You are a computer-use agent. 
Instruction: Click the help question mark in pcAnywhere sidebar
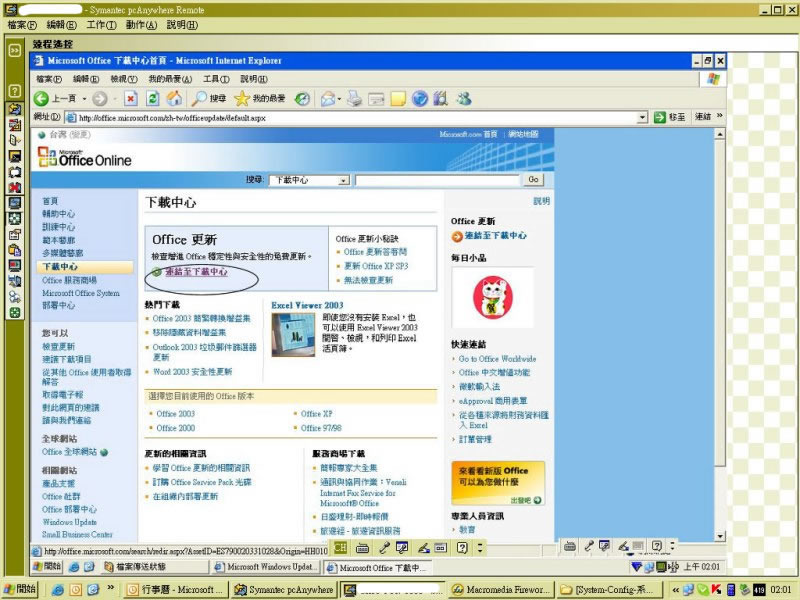pyautogui.click(x=15, y=91)
